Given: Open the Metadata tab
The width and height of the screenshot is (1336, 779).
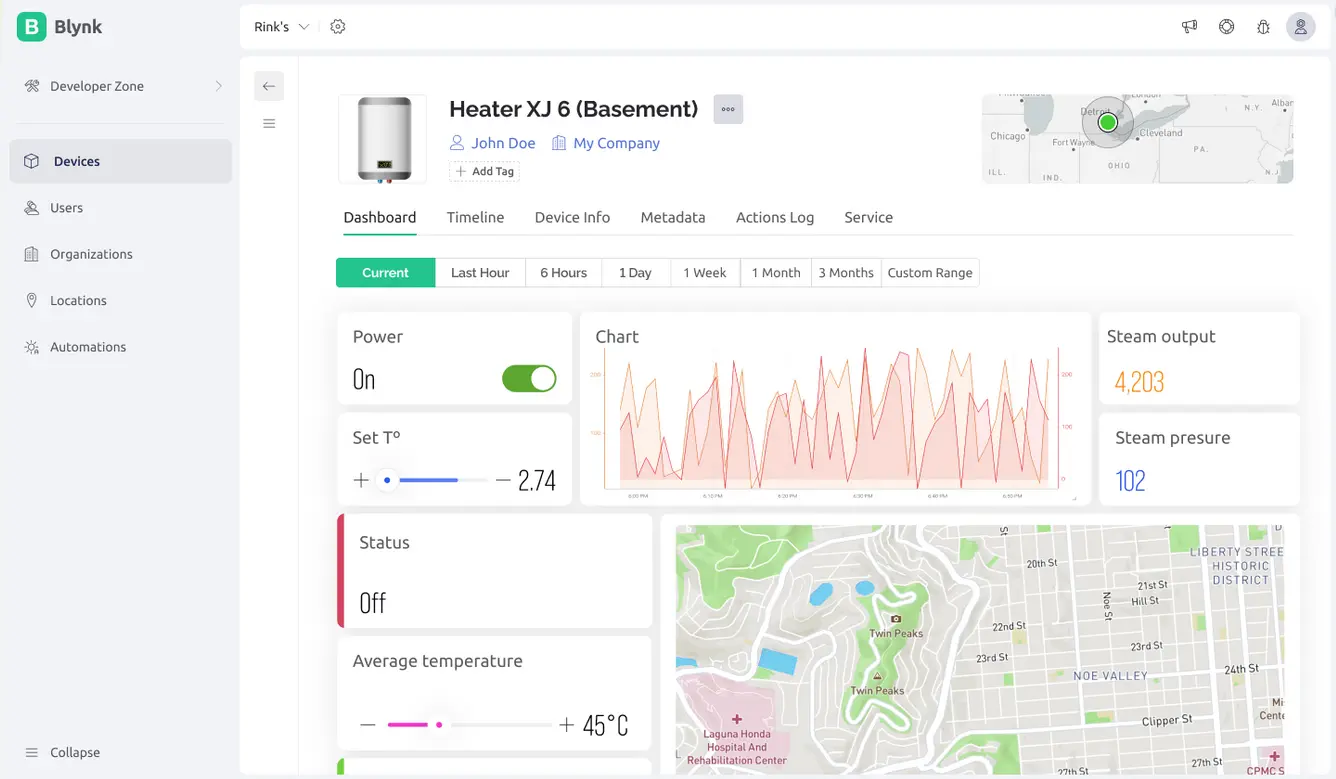Looking at the screenshot, I should [x=672, y=217].
